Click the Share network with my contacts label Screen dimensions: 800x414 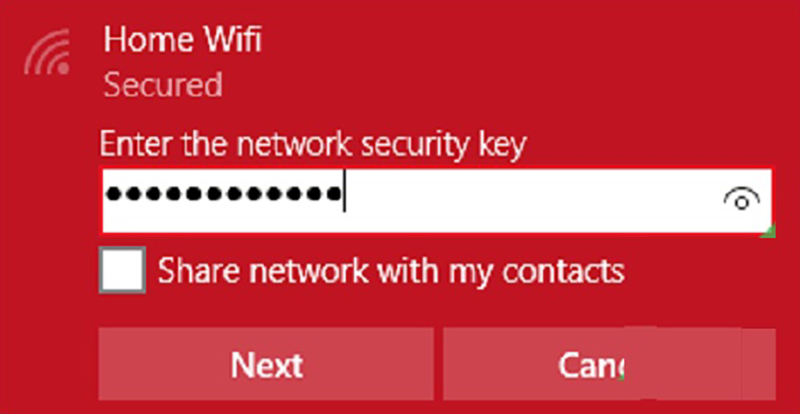[391, 271]
